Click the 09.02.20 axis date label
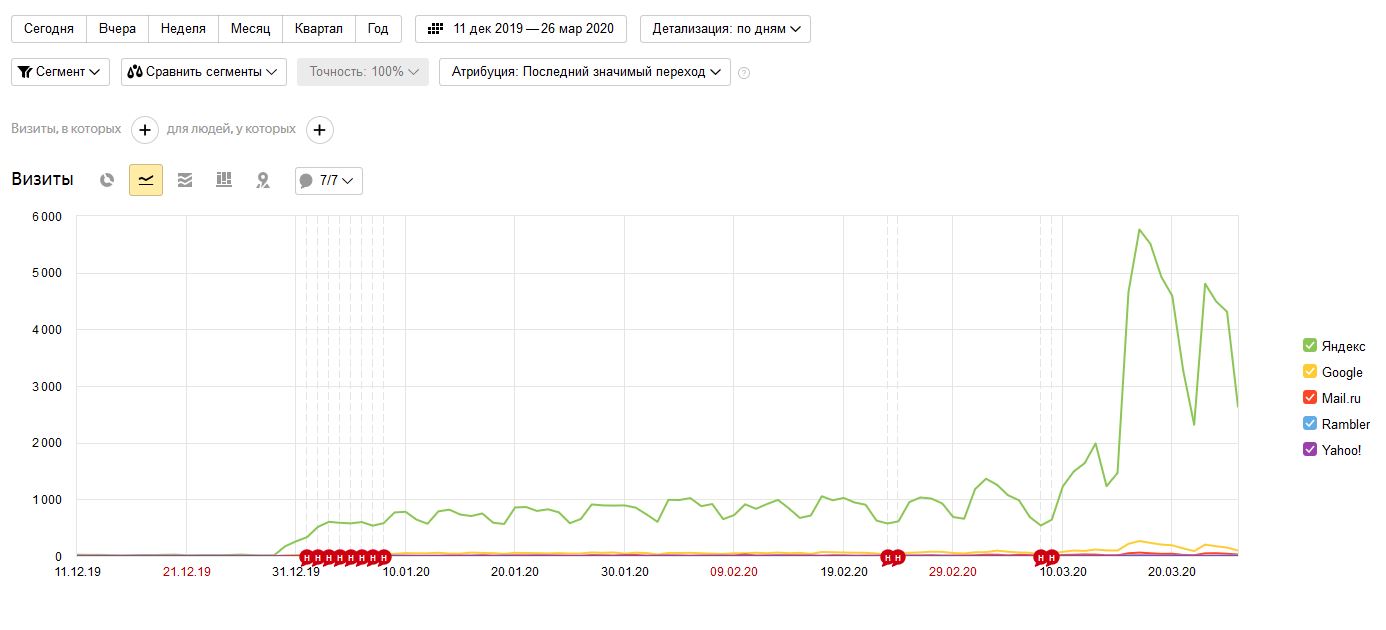This screenshot has height=630, width=1386. click(x=734, y=573)
